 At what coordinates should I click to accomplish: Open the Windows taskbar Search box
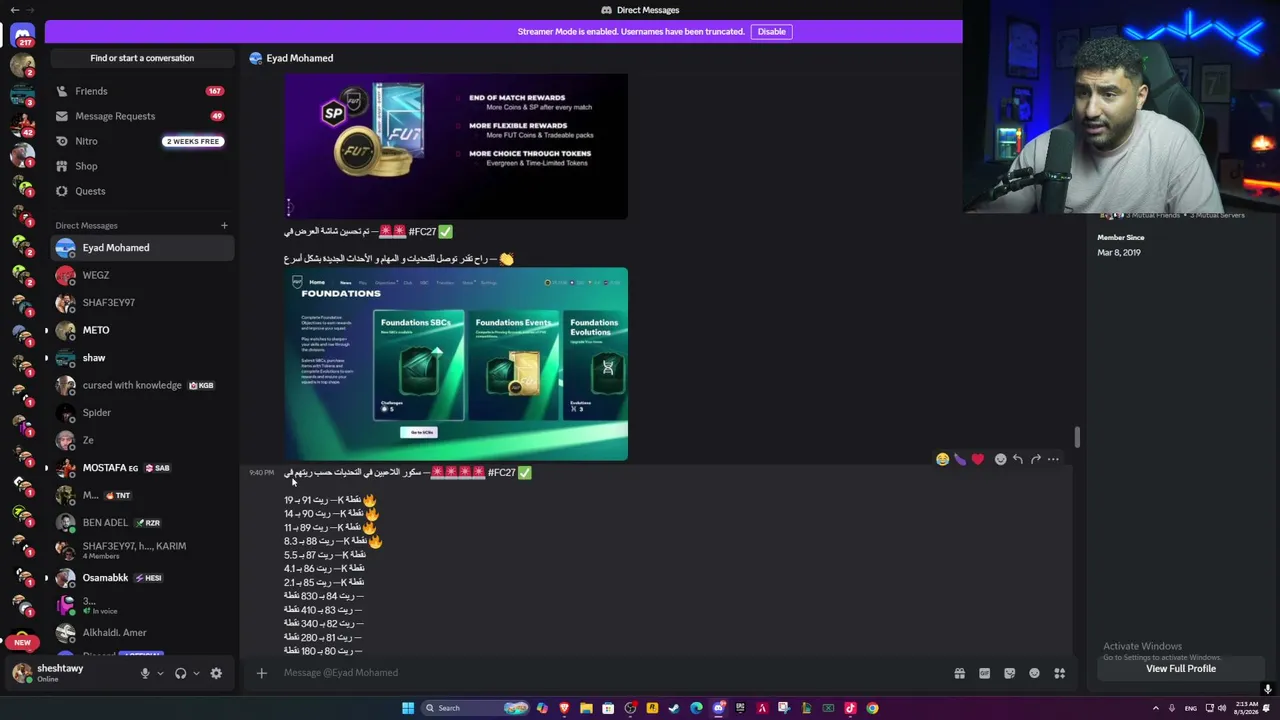click(x=475, y=708)
